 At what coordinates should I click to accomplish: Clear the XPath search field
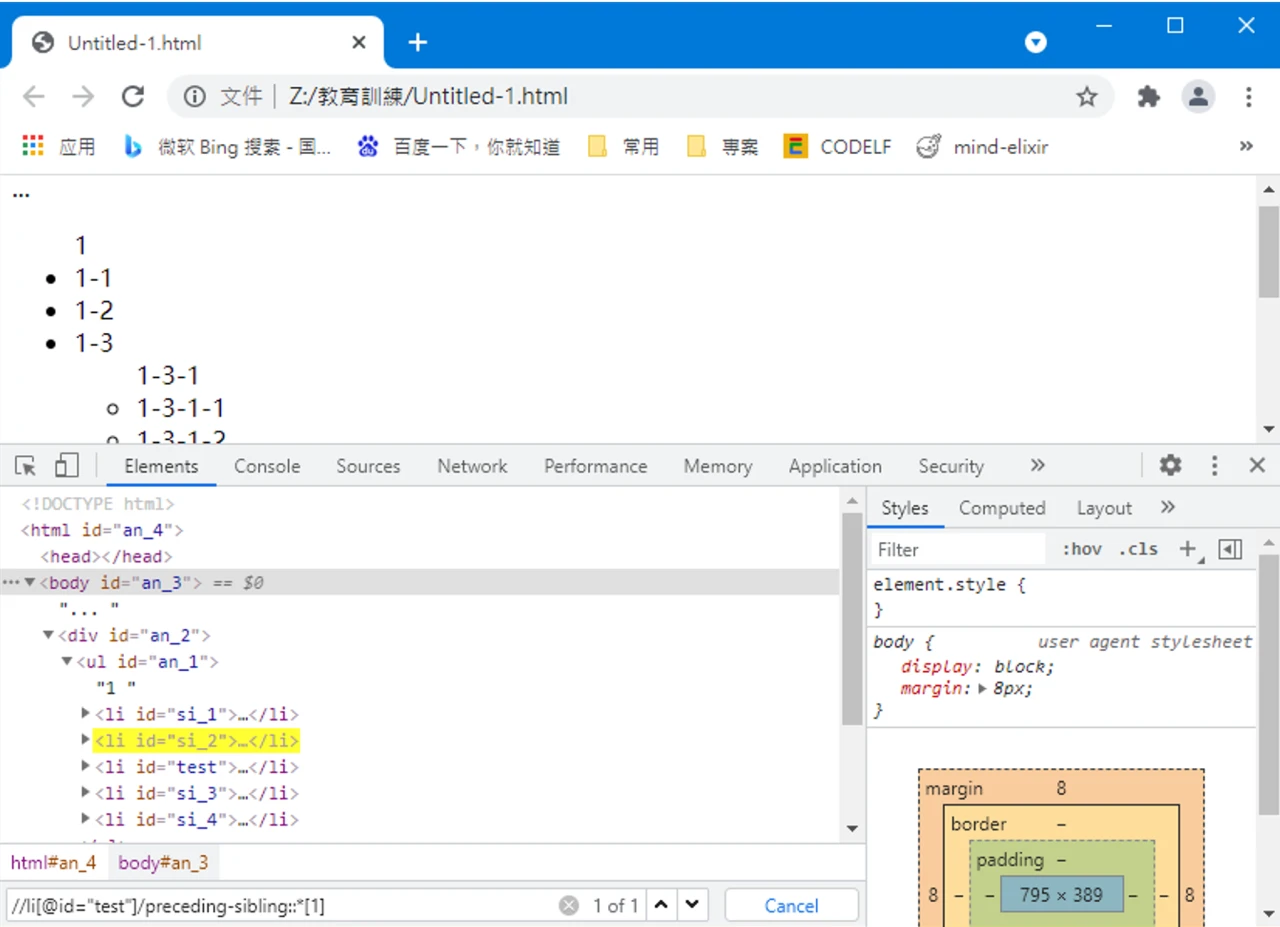(x=569, y=906)
